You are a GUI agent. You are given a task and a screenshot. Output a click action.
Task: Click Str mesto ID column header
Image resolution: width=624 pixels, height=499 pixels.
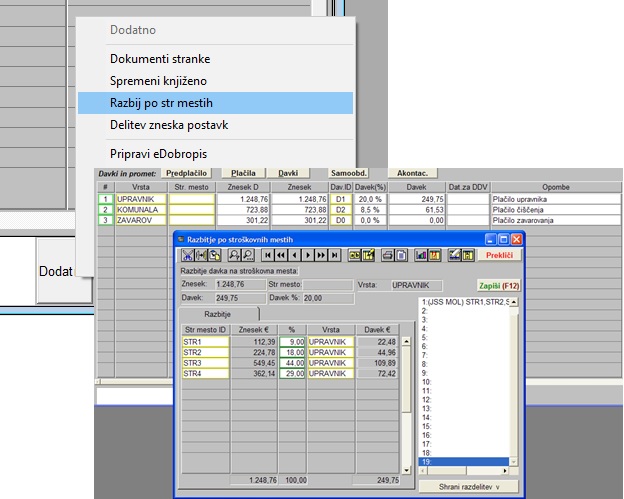[205, 330]
